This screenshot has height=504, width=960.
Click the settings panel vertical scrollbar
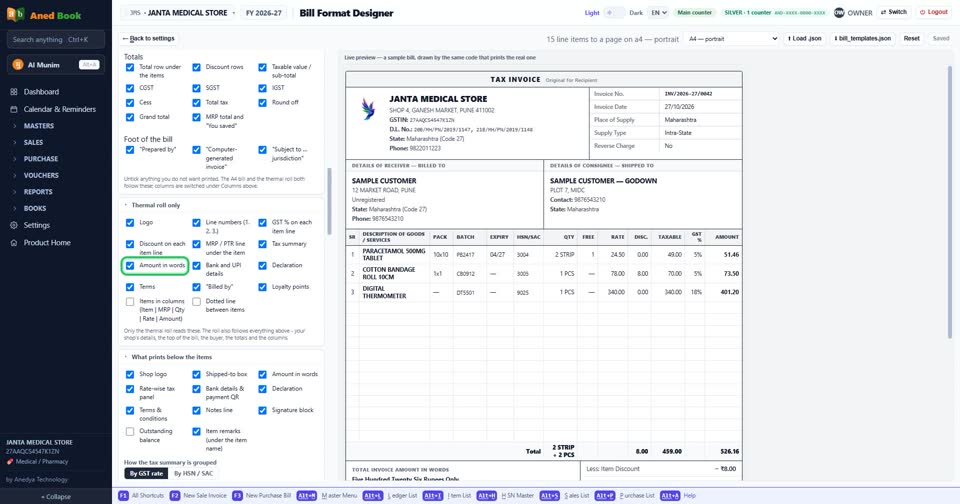(329, 201)
